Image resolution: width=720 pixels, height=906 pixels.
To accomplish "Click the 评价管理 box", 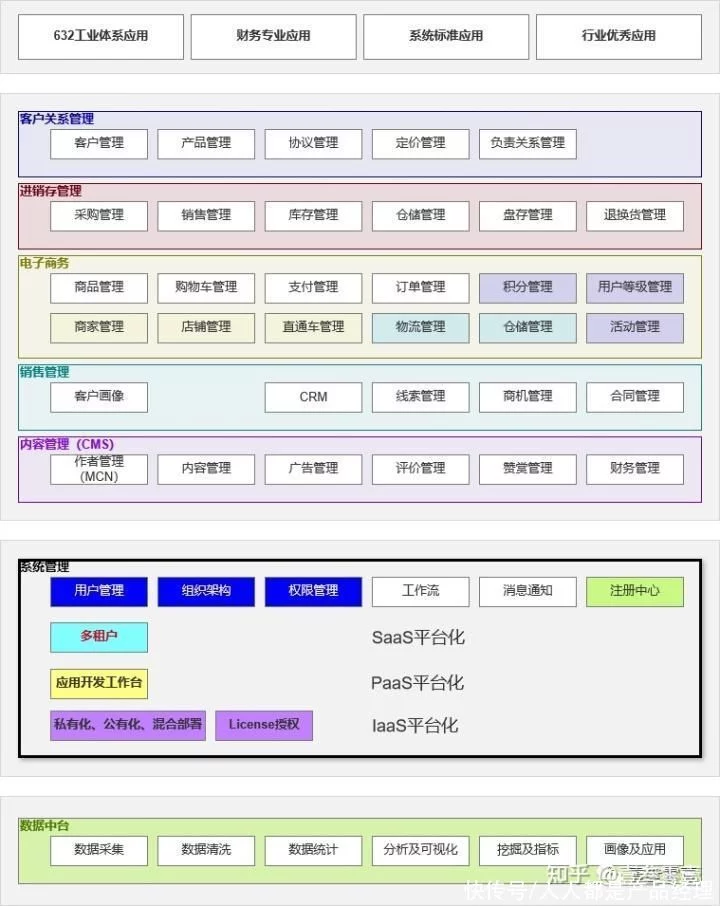I will tap(421, 469).
